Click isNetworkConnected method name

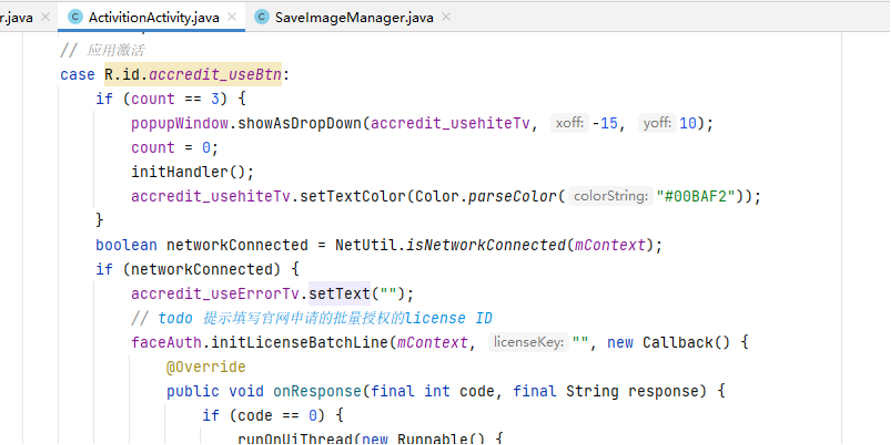coord(486,245)
